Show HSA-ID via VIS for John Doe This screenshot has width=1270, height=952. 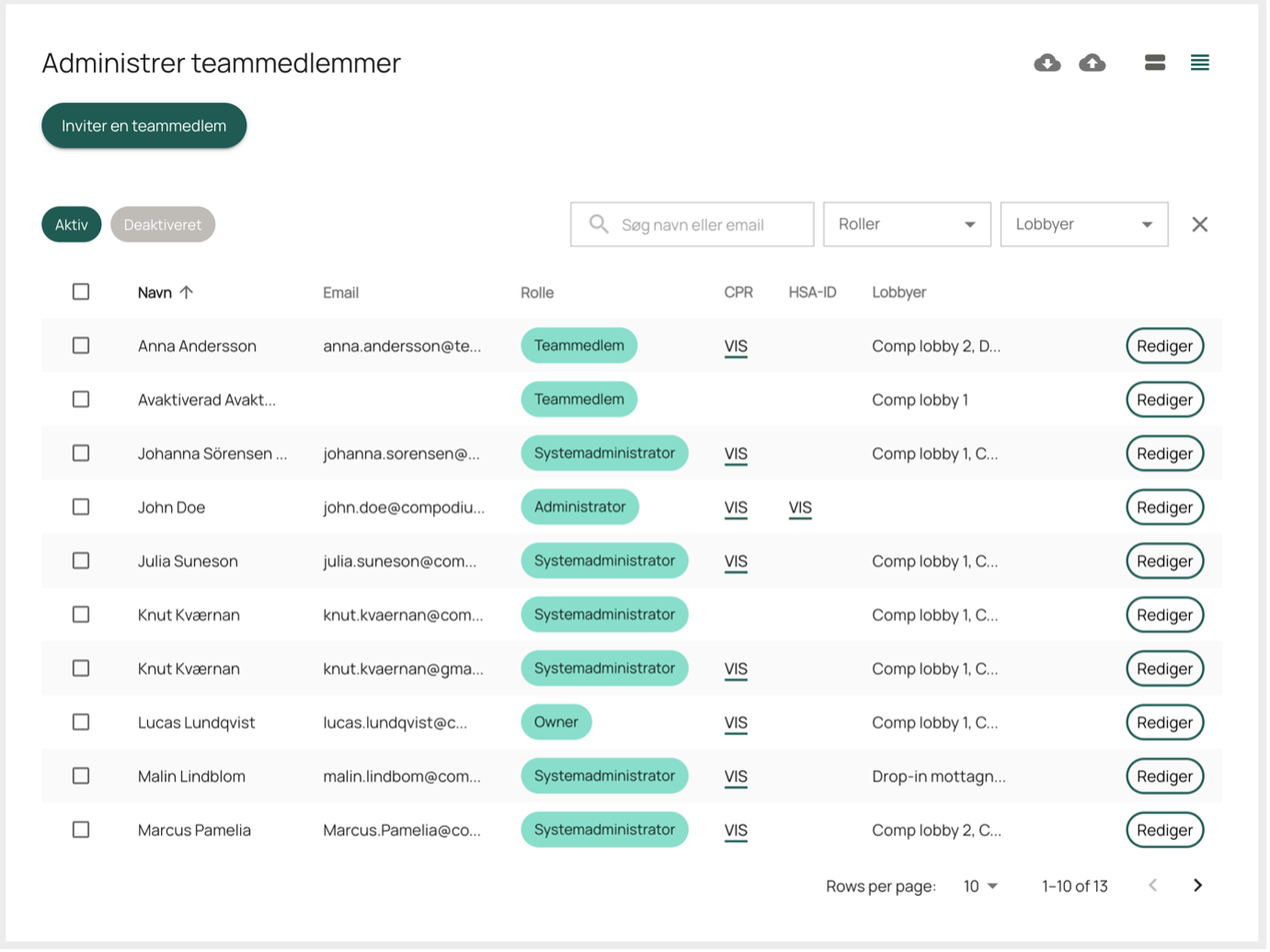coord(800,508)
